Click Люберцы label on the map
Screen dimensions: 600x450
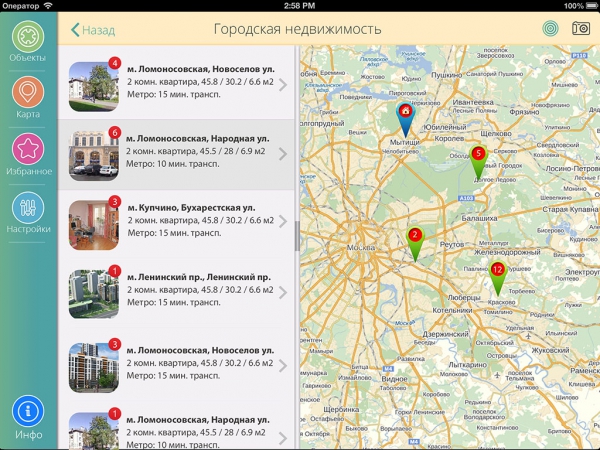coord(464,297)
